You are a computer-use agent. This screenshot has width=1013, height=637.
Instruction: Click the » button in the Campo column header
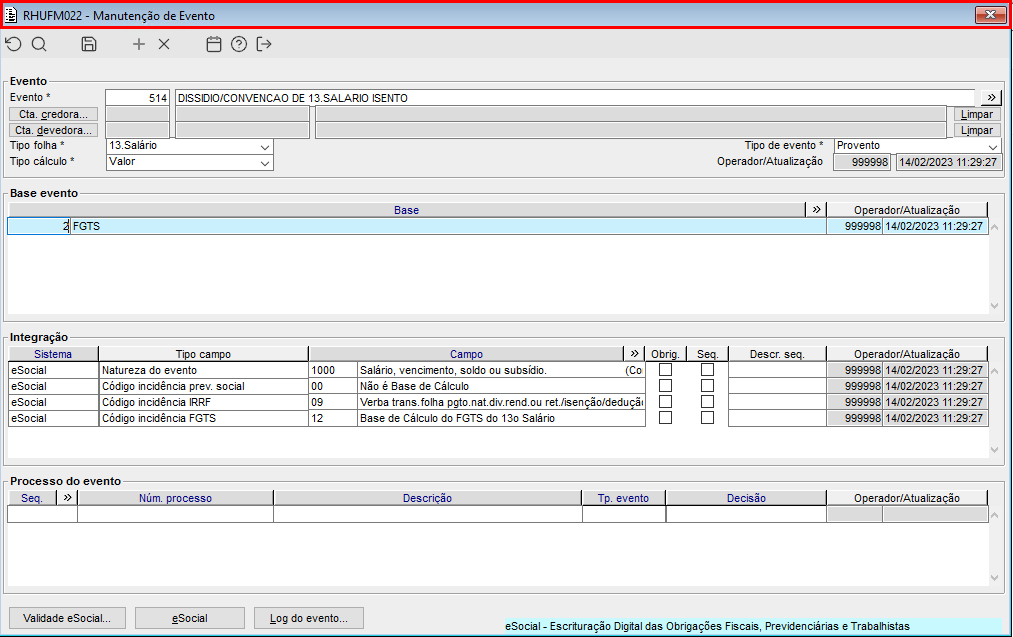634,353
